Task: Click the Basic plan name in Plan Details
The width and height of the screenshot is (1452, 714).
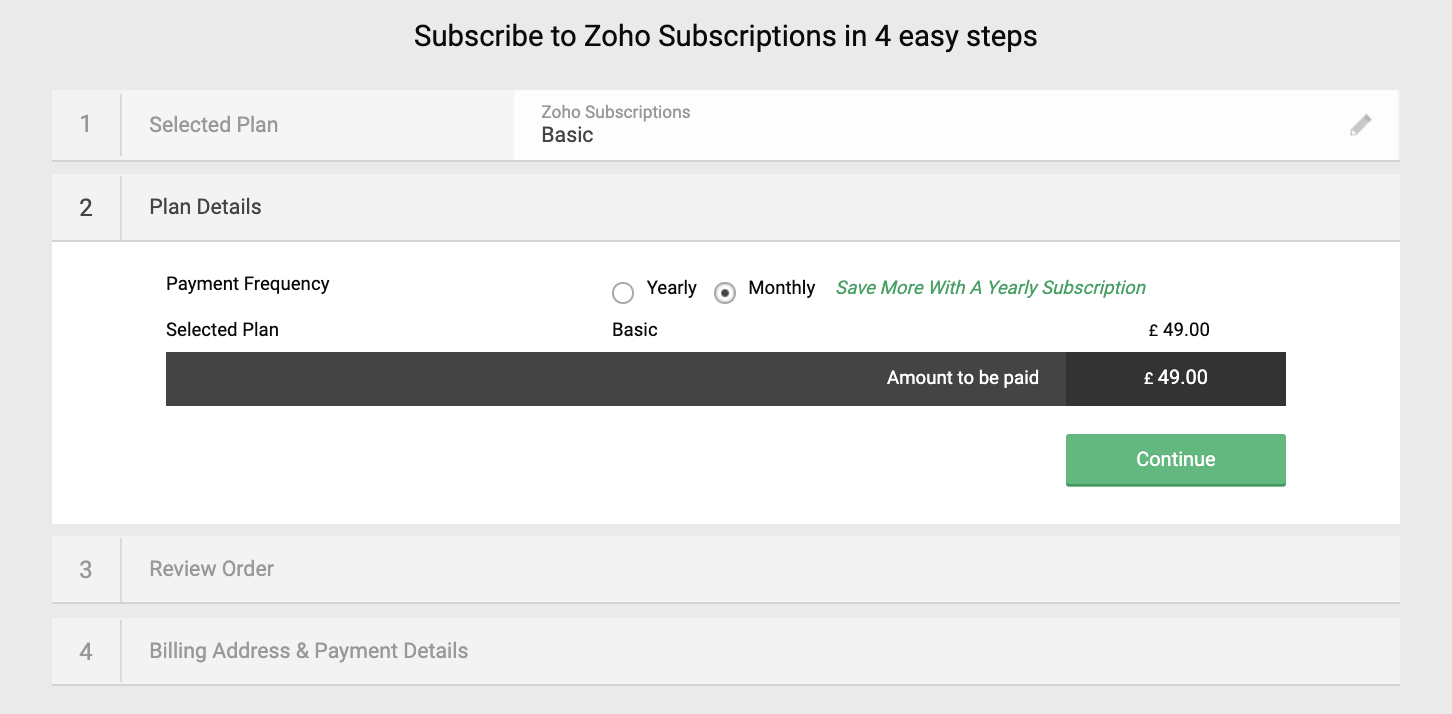Action: tap(635, 330)
